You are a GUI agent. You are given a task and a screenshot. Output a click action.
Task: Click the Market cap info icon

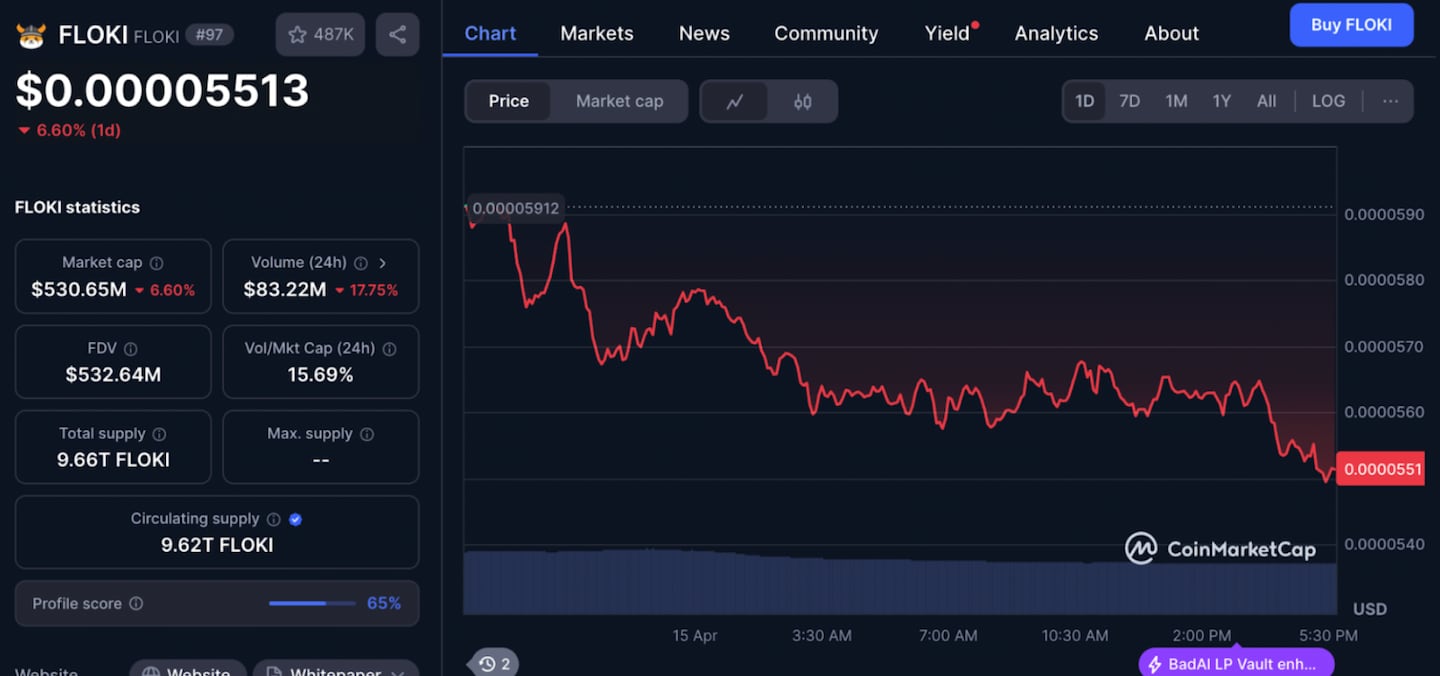click(x=156, y=263)
